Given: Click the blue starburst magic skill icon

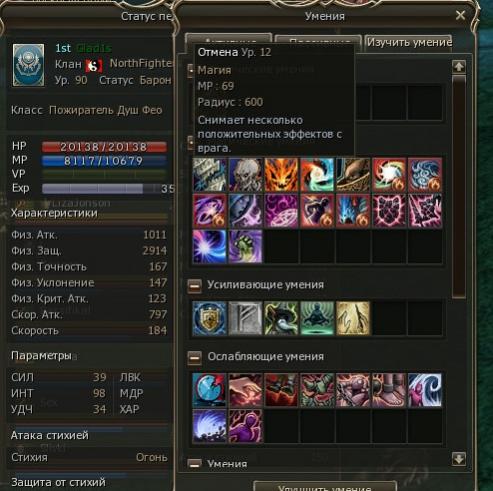Looking at the screenshot, I should 209,247.
